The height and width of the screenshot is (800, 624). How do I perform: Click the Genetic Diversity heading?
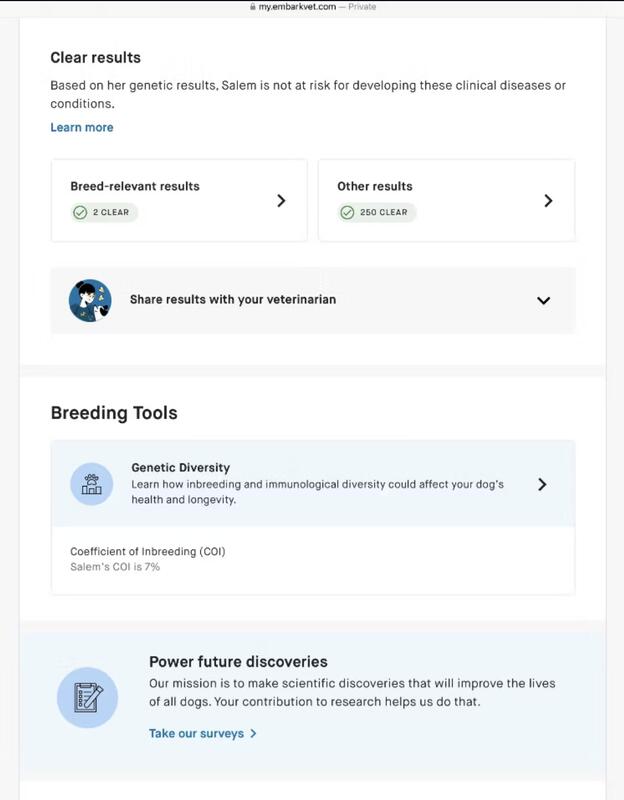pyautogui.click(x=180, y=467)
